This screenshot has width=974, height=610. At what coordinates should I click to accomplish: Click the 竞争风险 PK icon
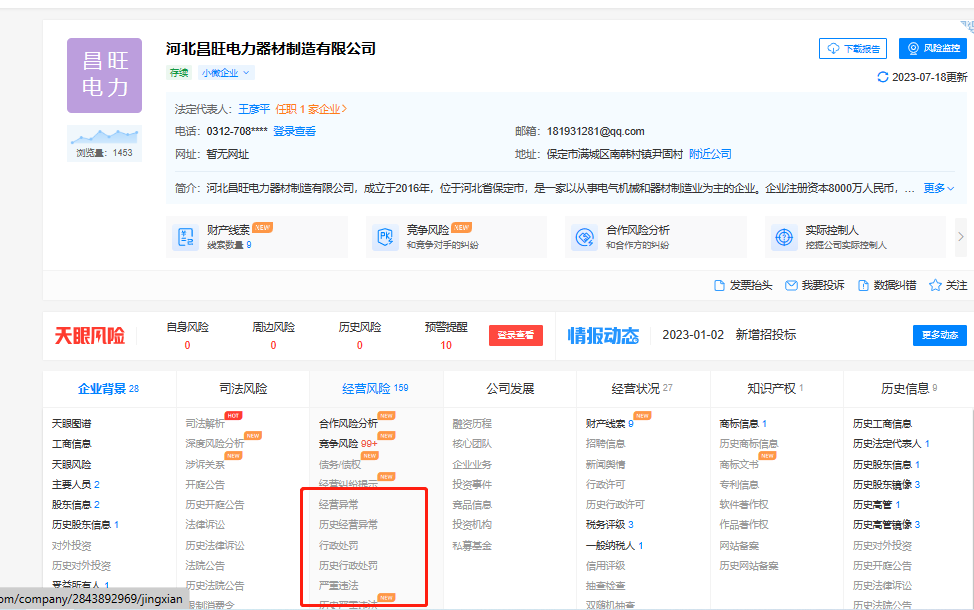click(385, 237)
